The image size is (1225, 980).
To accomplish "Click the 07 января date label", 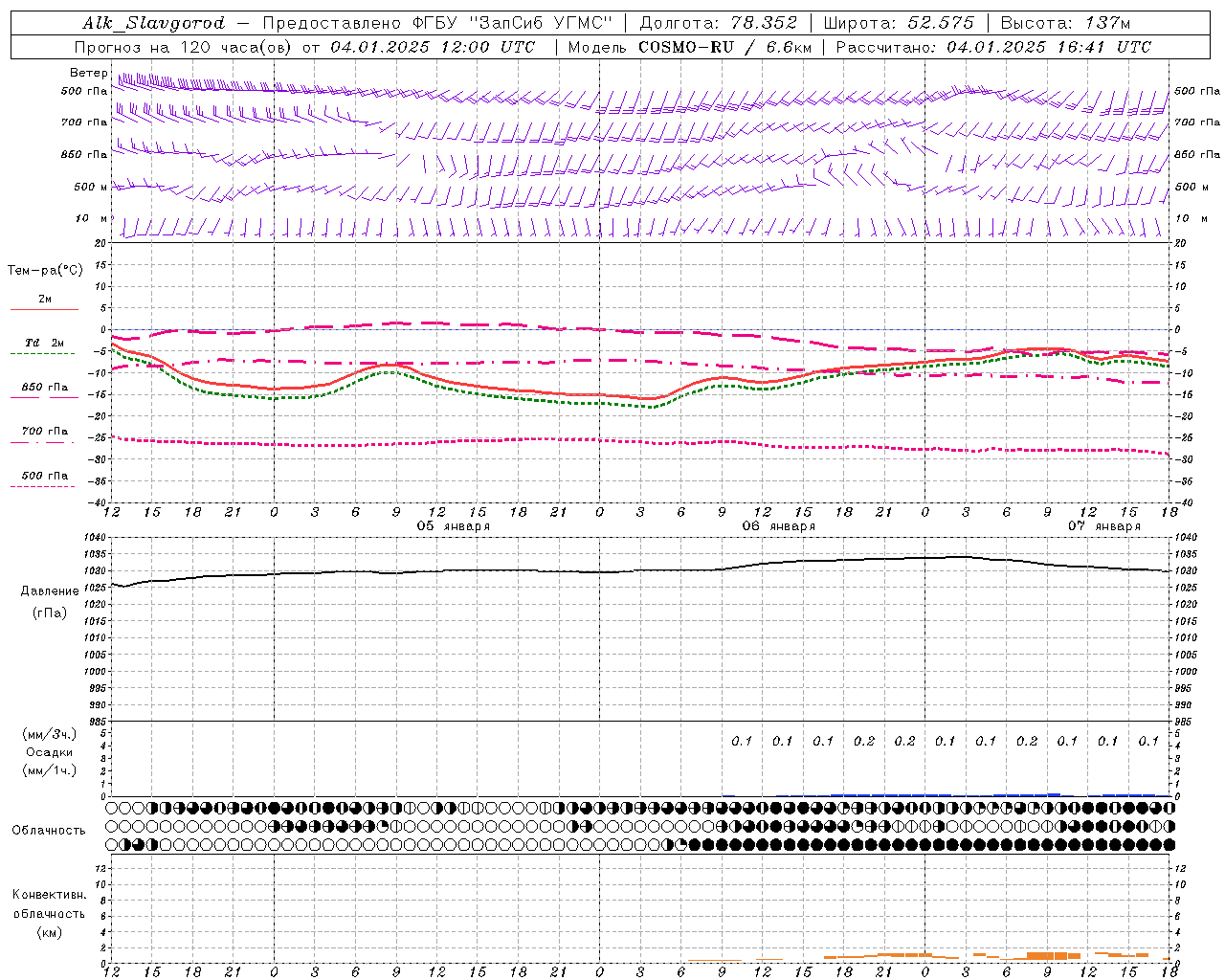I will 1104,526.
